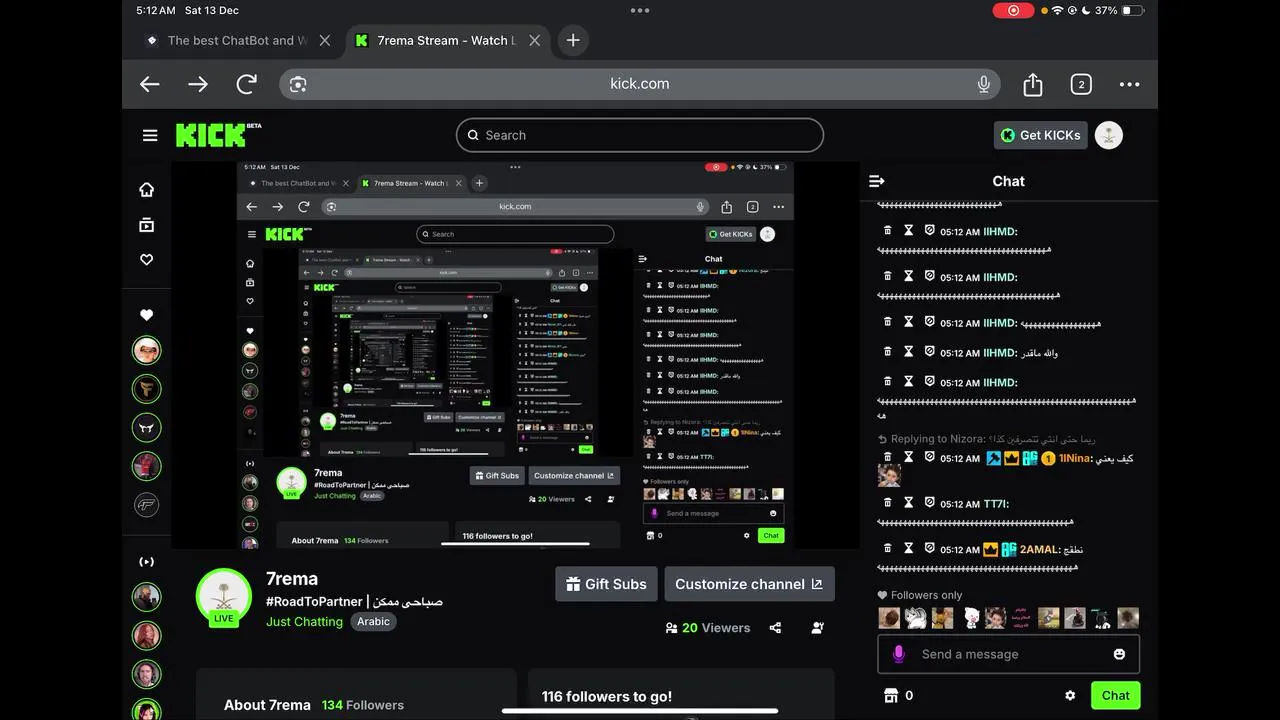Open the Browse icon in the left sidebar

[x=146, y=225]
